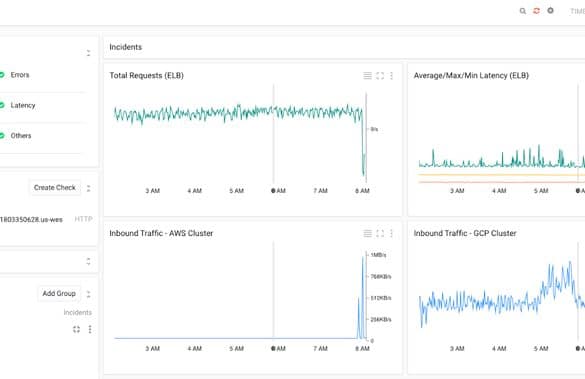This screenshot has height=379, width=585.
Task: Open kebab menu below Incidents label in sidebar
Action: (90, 329)
